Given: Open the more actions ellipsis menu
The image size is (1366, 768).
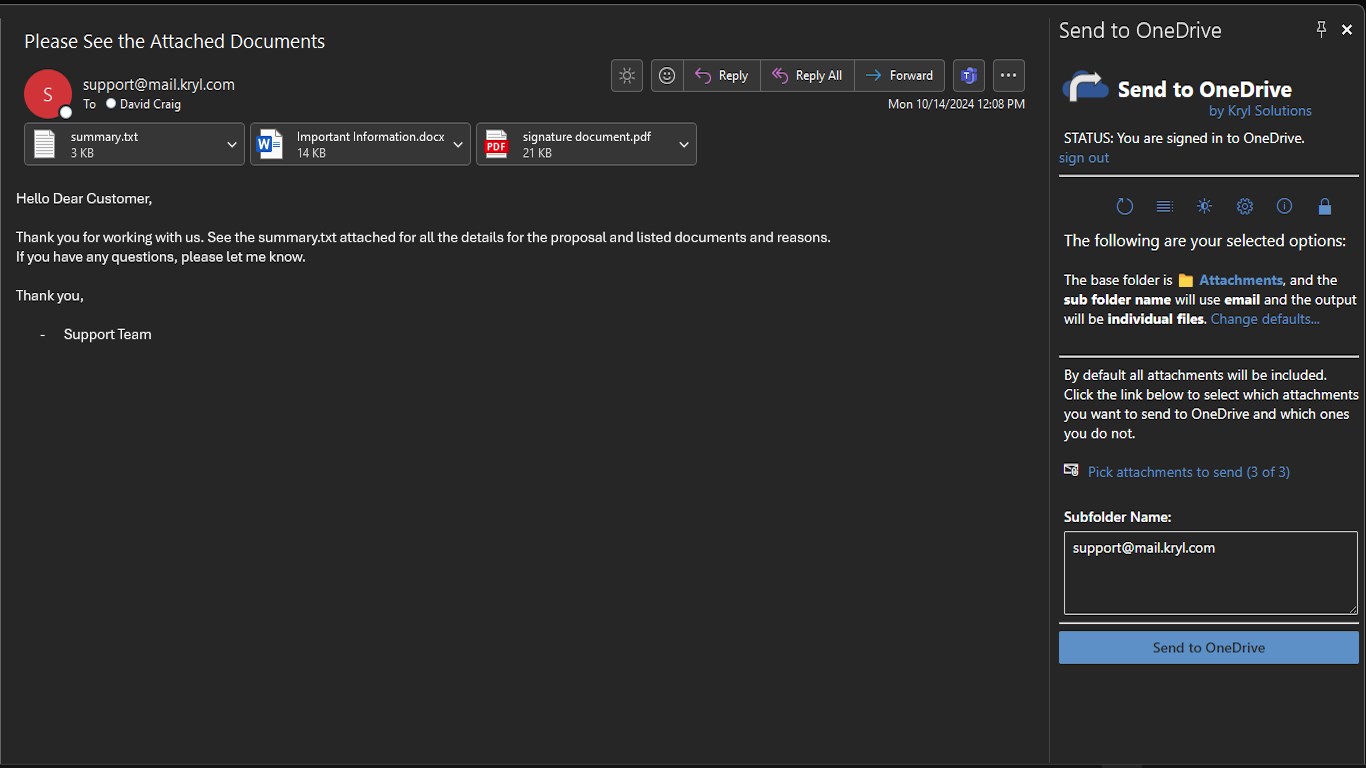Looking at the screenshot, I should tap(1008, 75).
